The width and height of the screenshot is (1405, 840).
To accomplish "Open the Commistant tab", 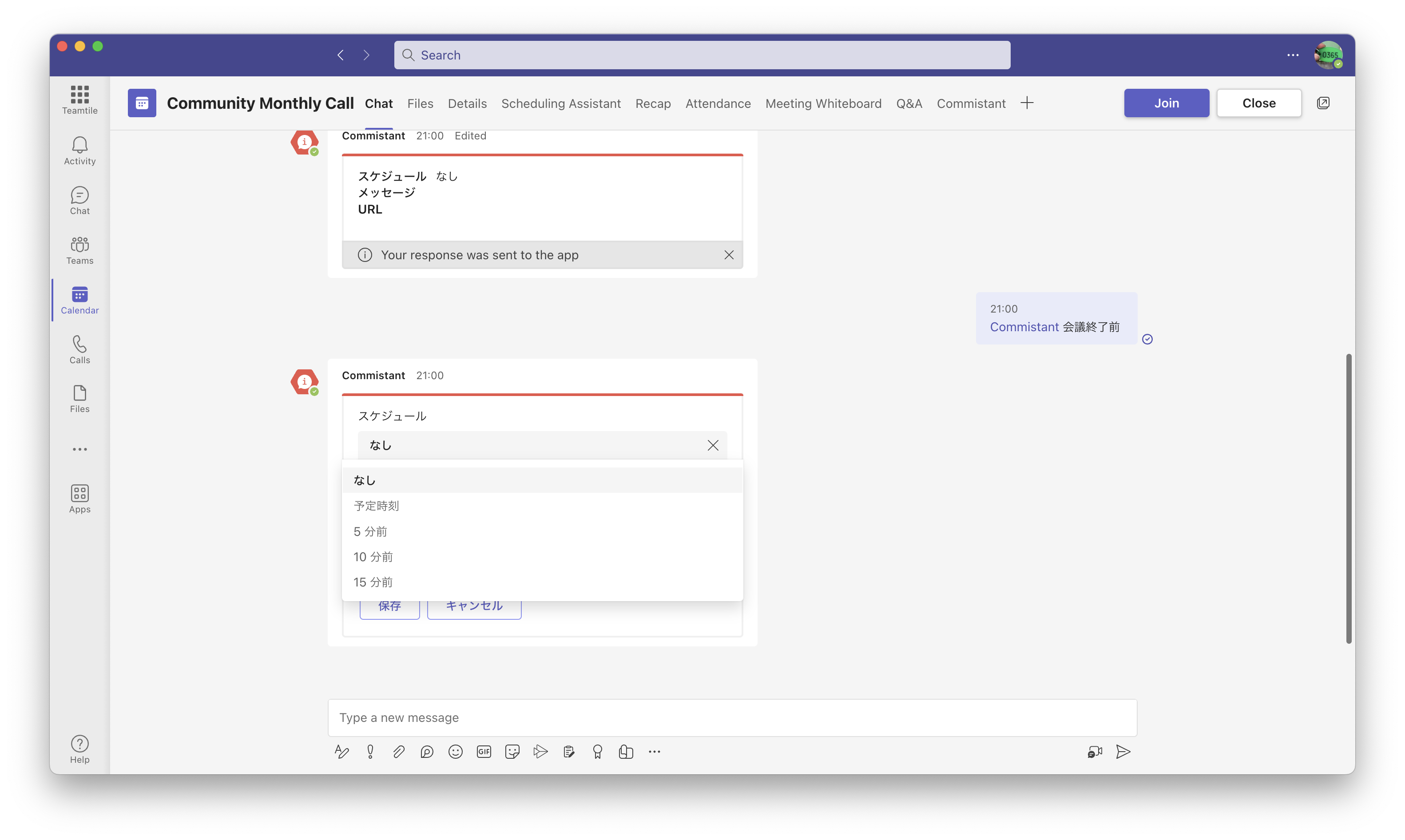I will (971, 103).
